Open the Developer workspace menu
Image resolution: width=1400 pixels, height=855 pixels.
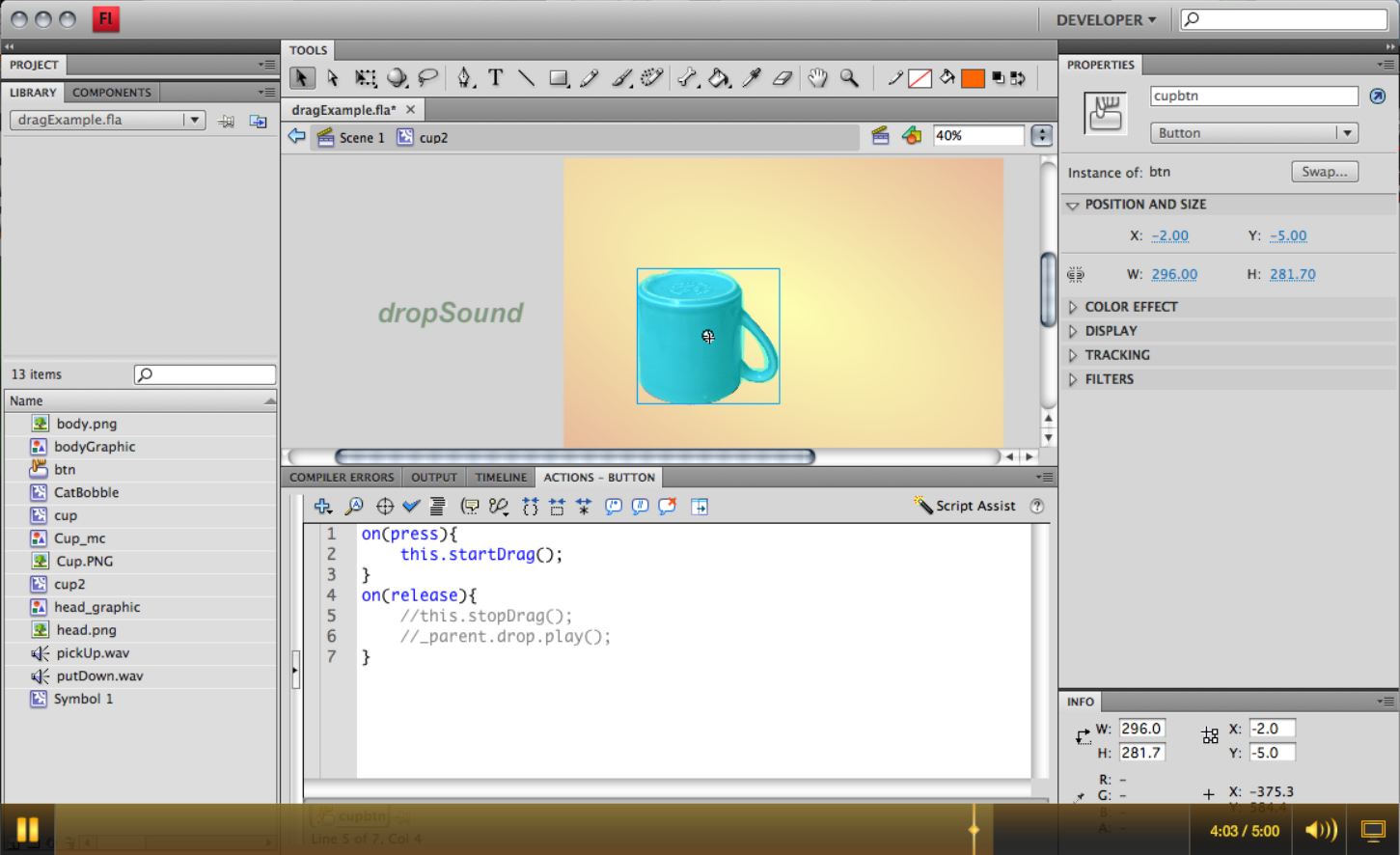click(1106, 19)
